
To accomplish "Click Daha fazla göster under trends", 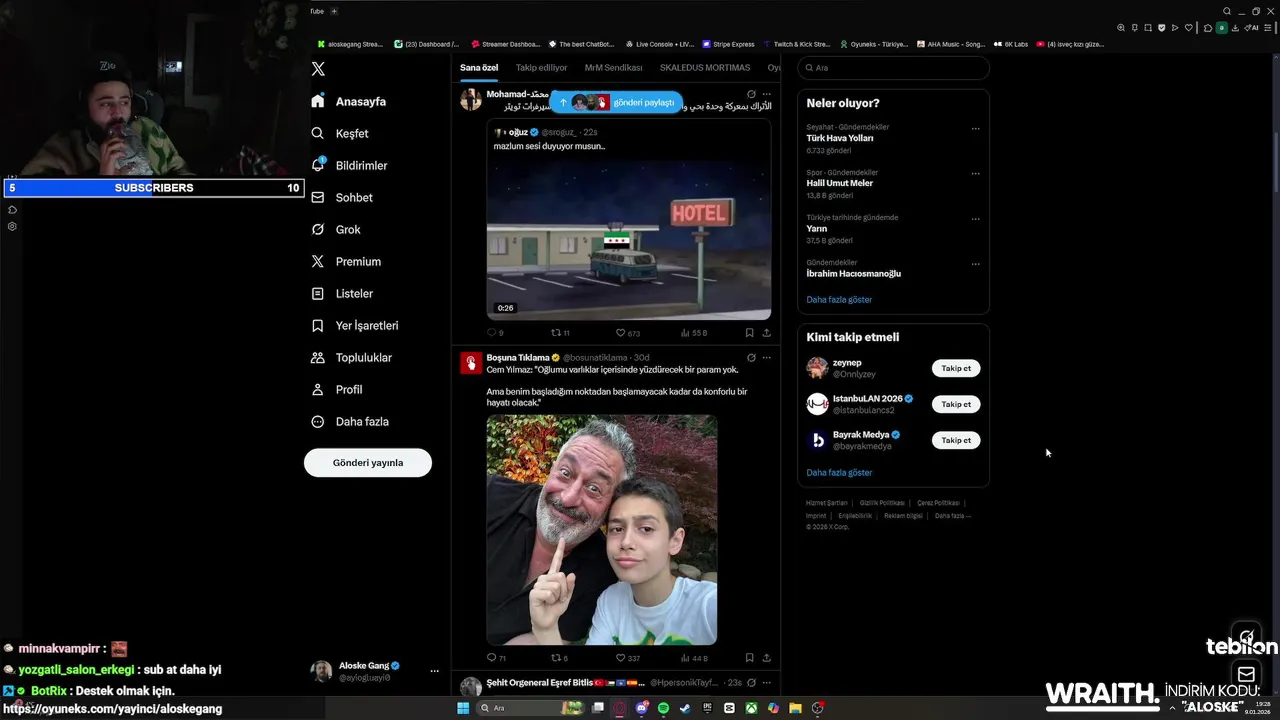I will 839,300.
